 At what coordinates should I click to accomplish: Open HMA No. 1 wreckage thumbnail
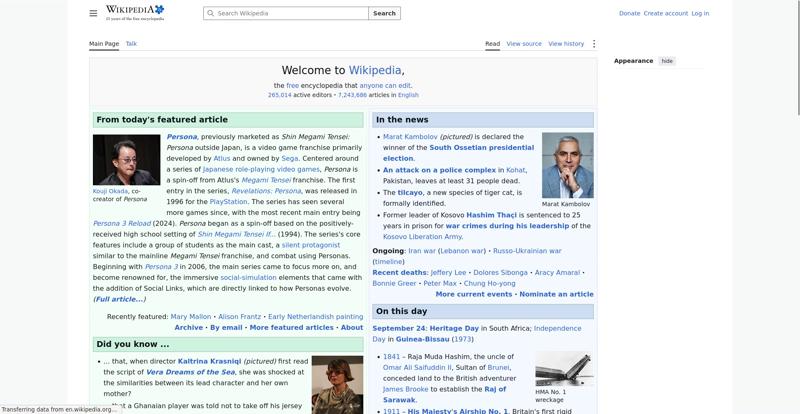pos(564,369)
